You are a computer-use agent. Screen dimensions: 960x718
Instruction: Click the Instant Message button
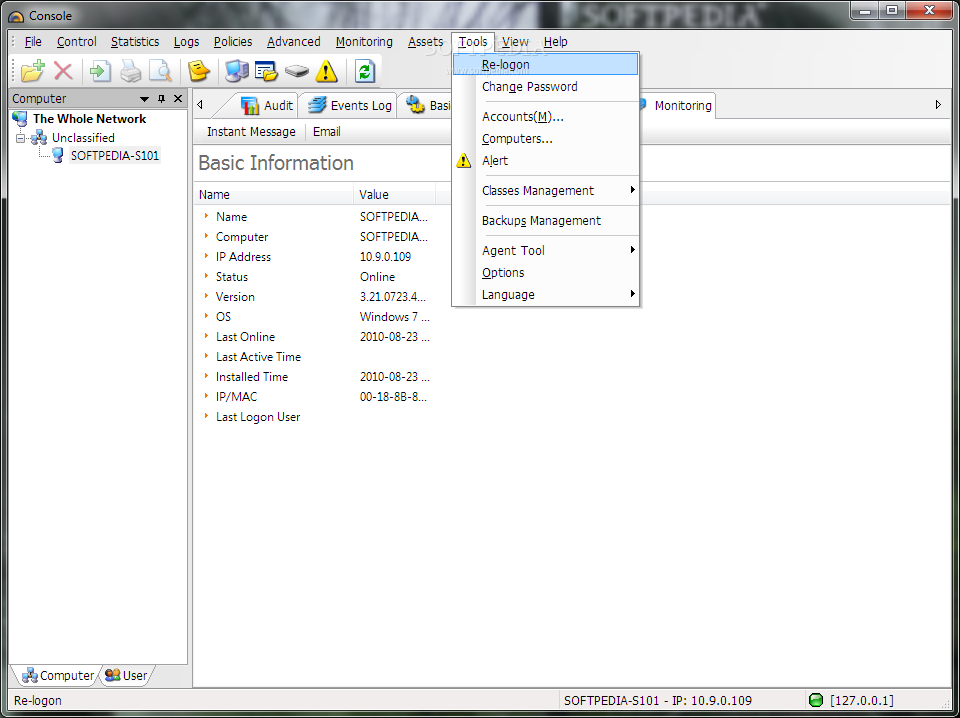[251, 132]
